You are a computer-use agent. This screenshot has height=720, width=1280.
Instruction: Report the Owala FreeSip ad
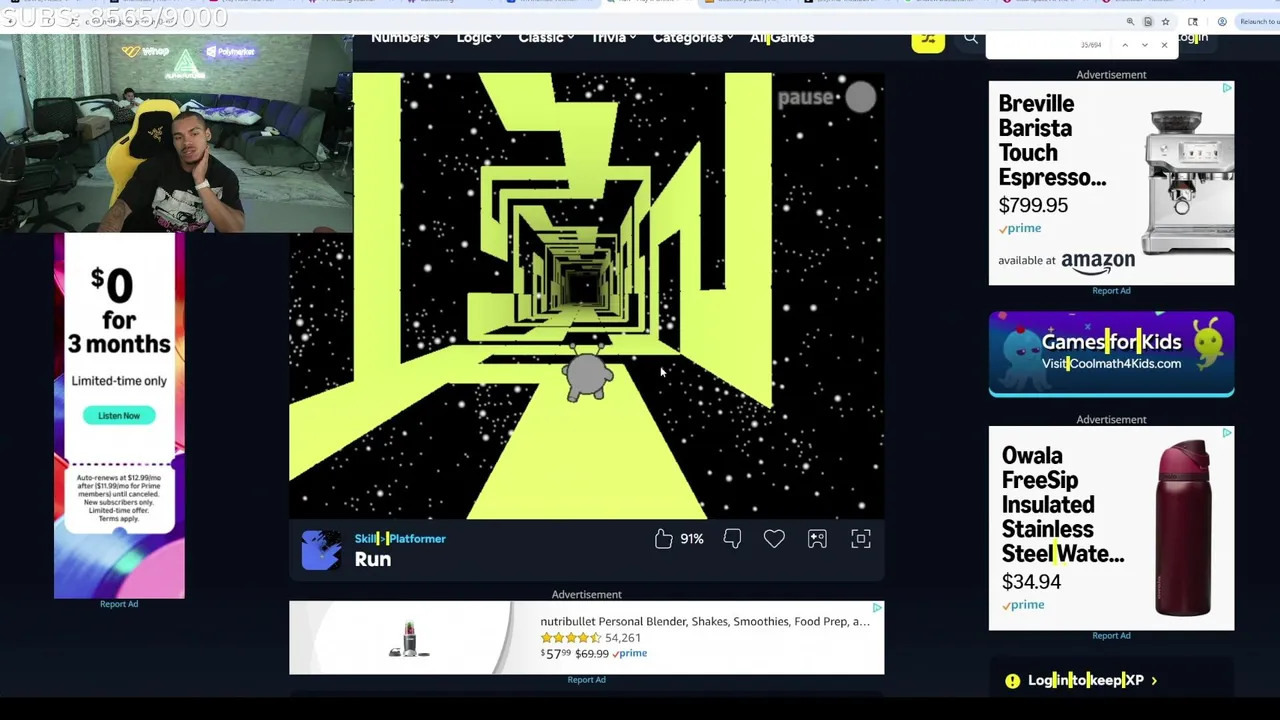[1111, 636]
